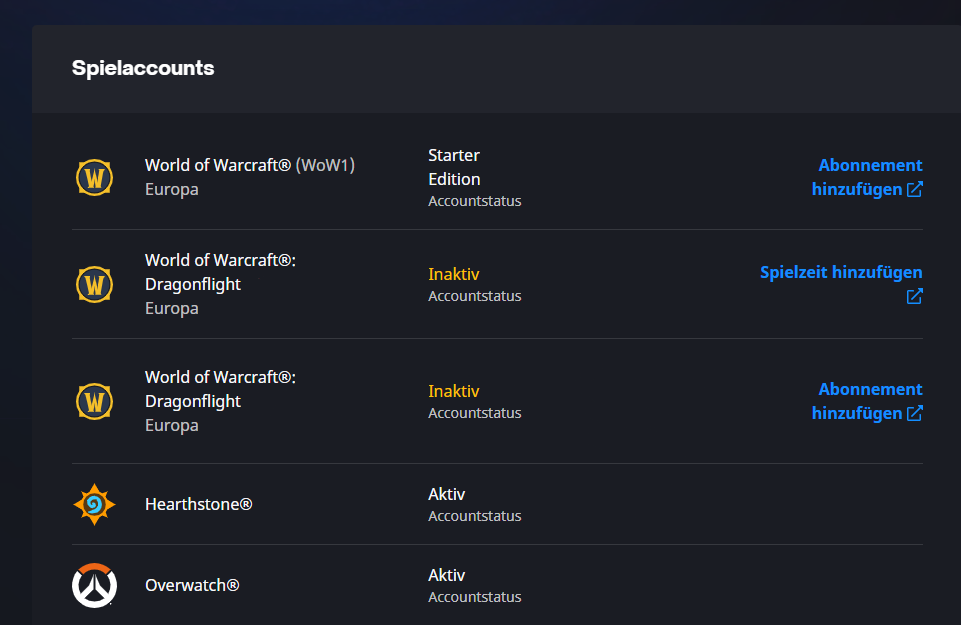Select the Overwatch account title
Image resolution: width=961 pixels, height=625 pixels.
192,585
